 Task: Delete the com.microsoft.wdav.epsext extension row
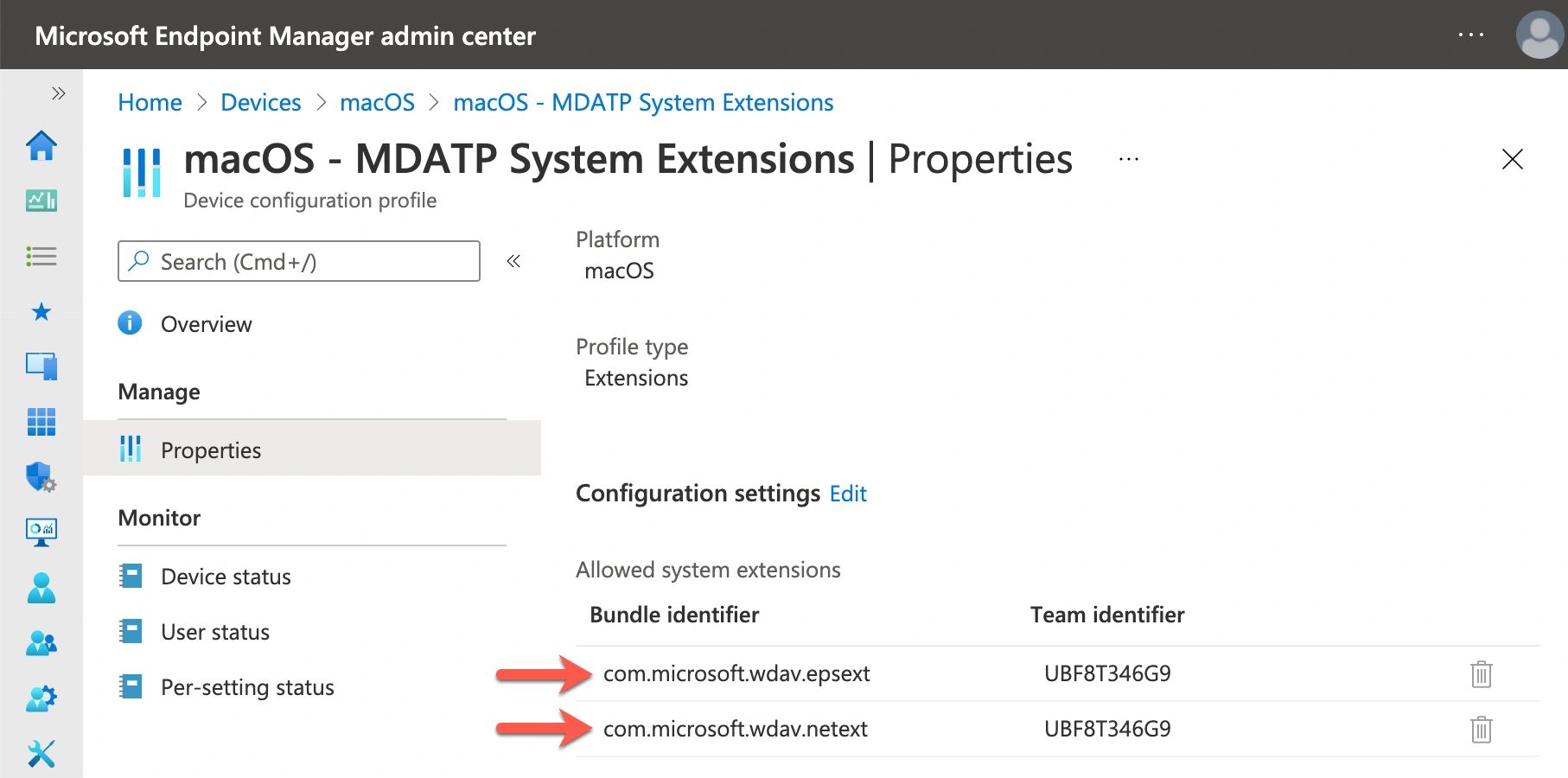pyautogui.click(x=1481, y=674)
